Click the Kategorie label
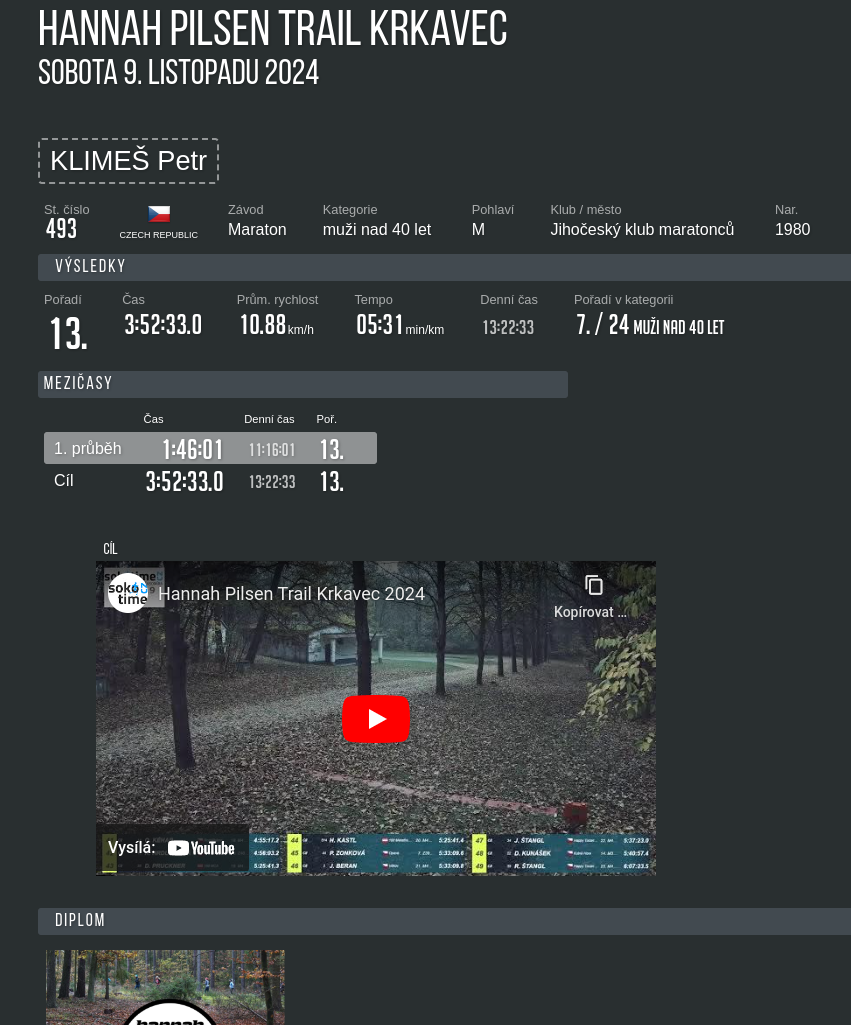This screenshot has width=851, height=1025. pyautogui.click(x=350, y=210)
